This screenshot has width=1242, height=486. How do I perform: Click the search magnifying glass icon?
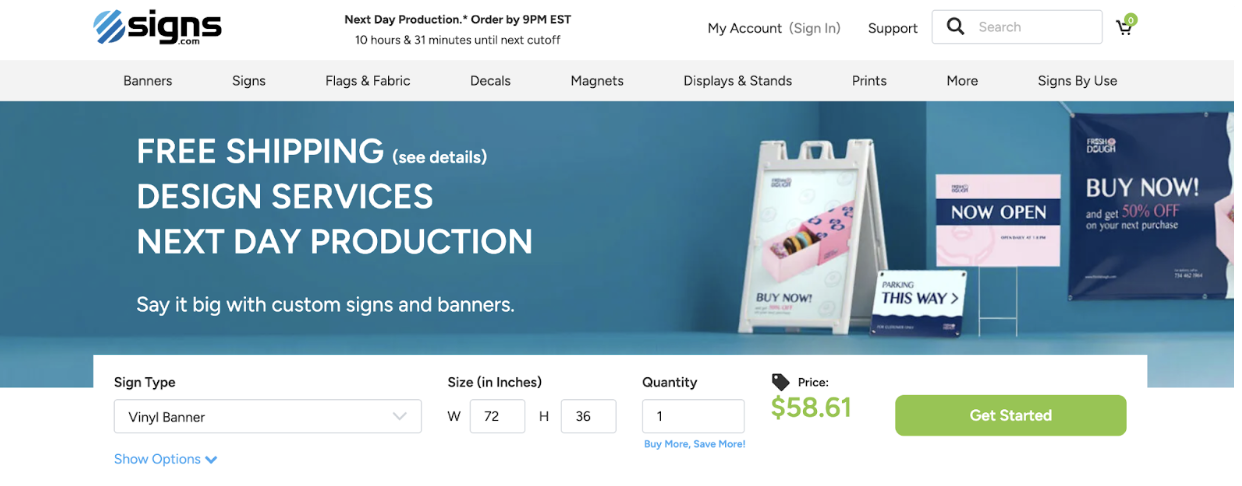click(x=955, y=27)
